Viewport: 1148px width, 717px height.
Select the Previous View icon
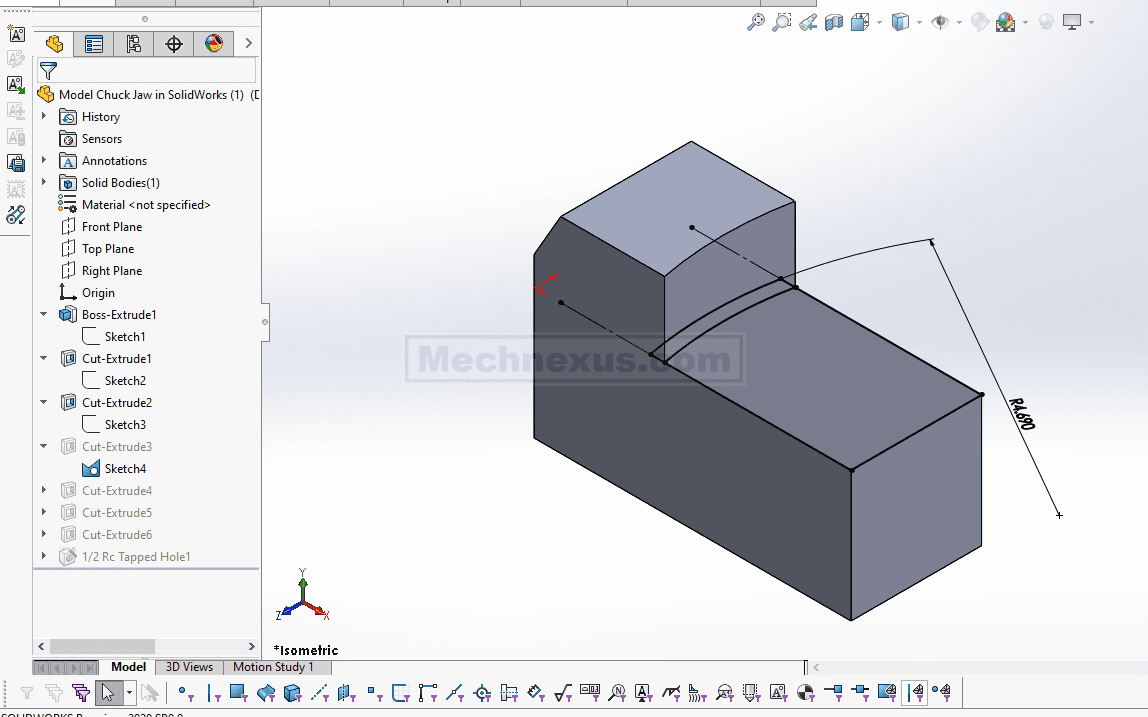808,22
